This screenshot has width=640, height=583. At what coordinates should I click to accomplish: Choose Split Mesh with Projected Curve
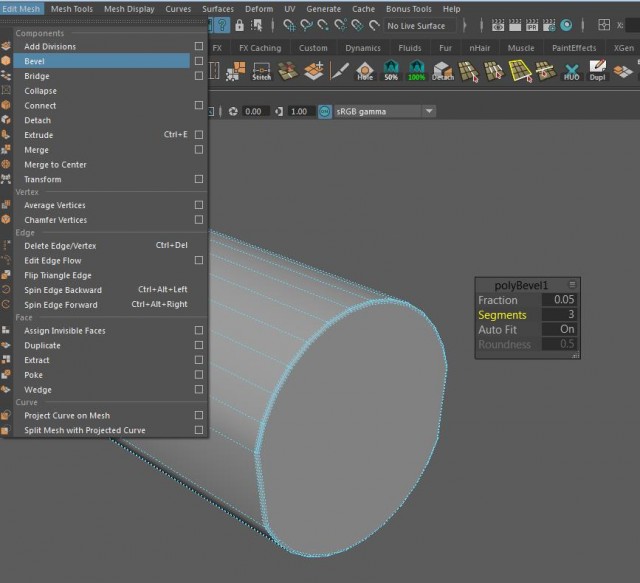[102, 430]
